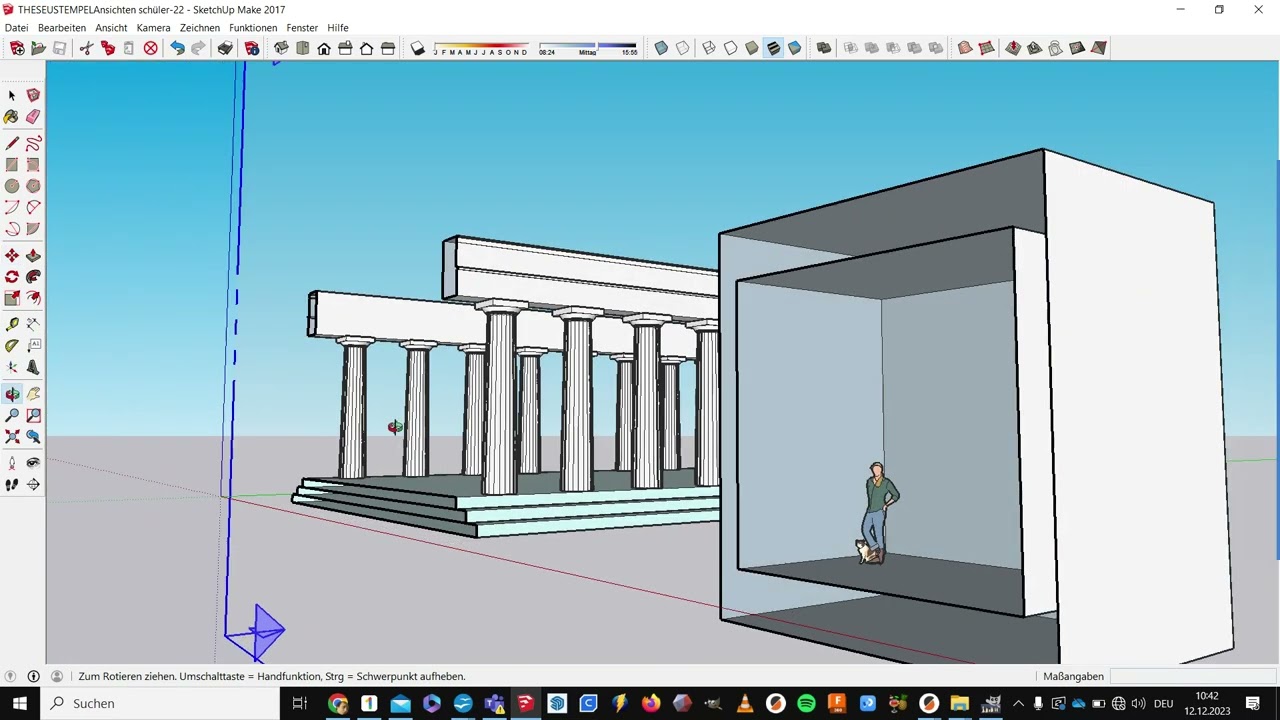
Task: Open the Zeichnen menu
Action: click(200, 28)
